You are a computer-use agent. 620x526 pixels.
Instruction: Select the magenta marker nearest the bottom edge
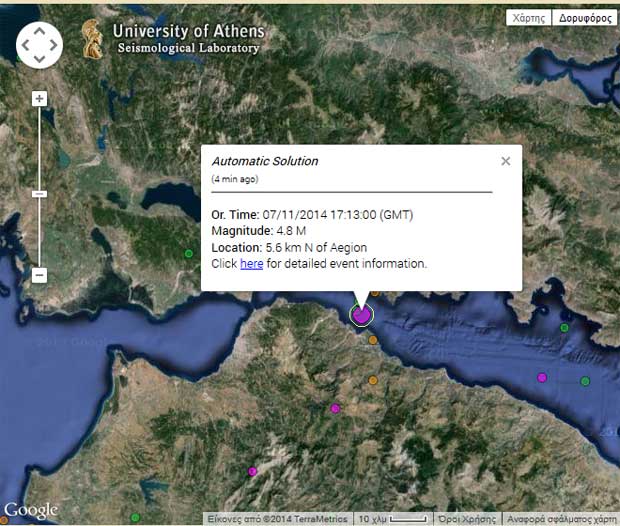(253, 471)
